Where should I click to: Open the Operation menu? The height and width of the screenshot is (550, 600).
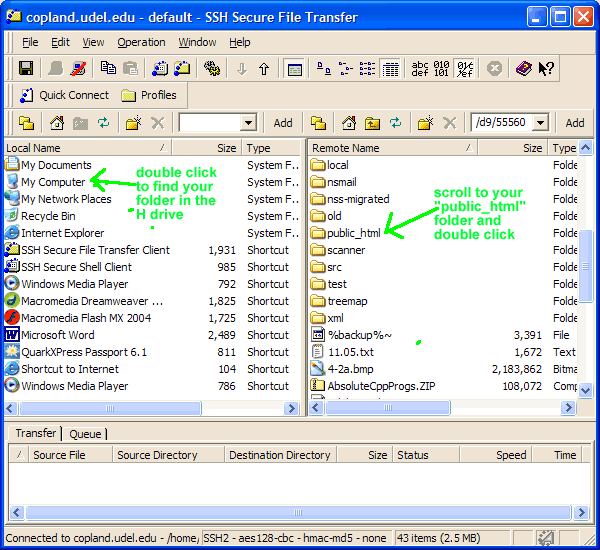click(x=141, y=42)
